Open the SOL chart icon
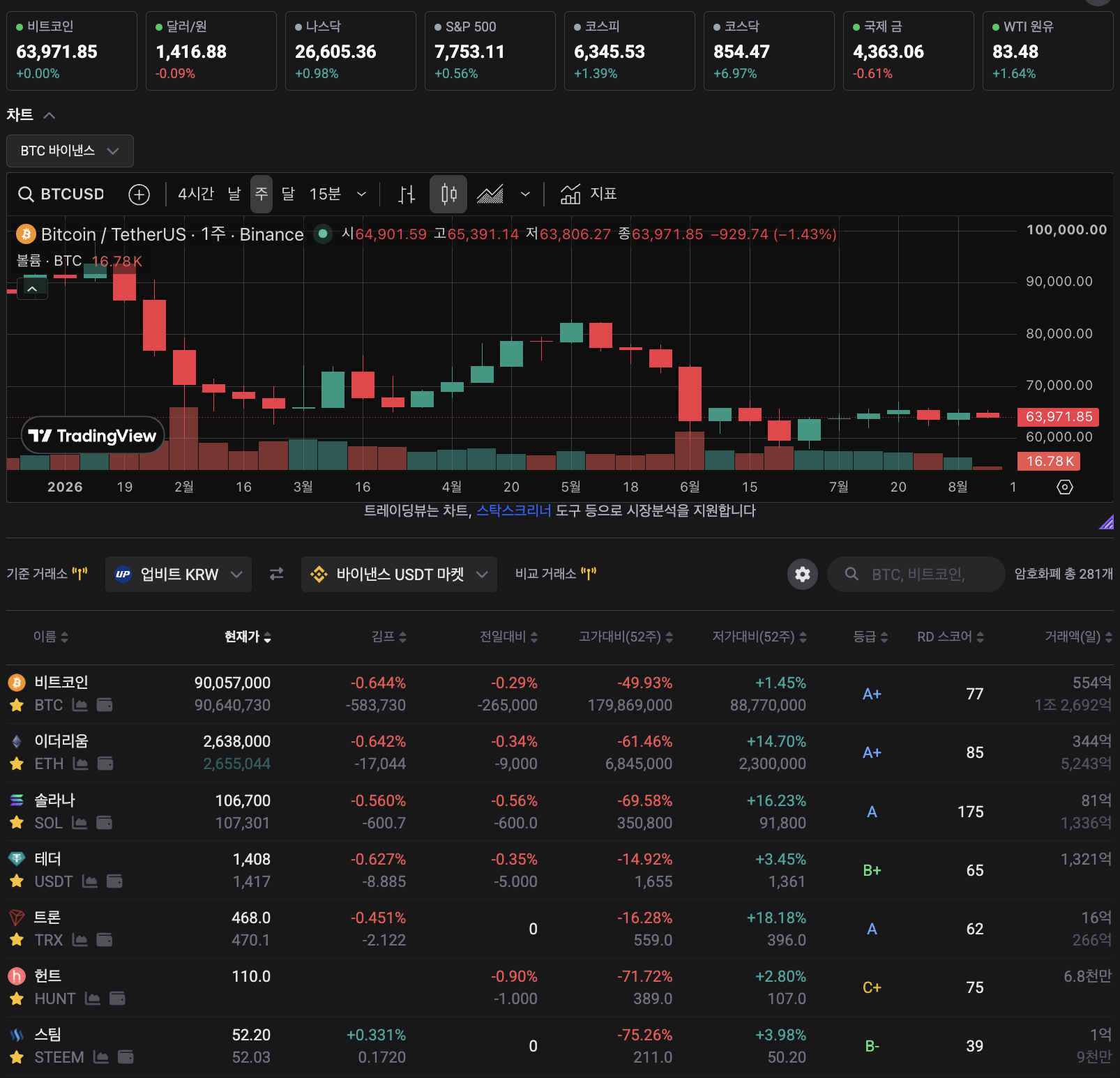Viewport: 1120px width, 1078px height. click(80, 823)
